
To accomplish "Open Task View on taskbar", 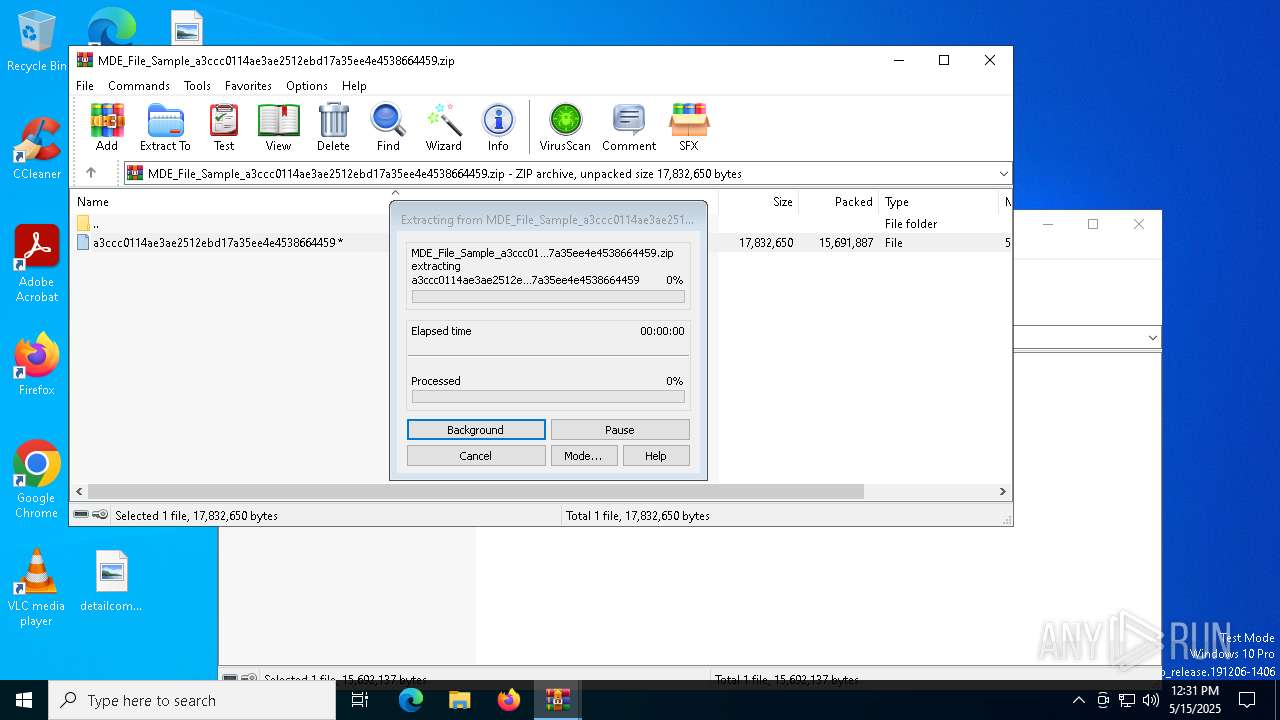I will click(x=360, y=700).
